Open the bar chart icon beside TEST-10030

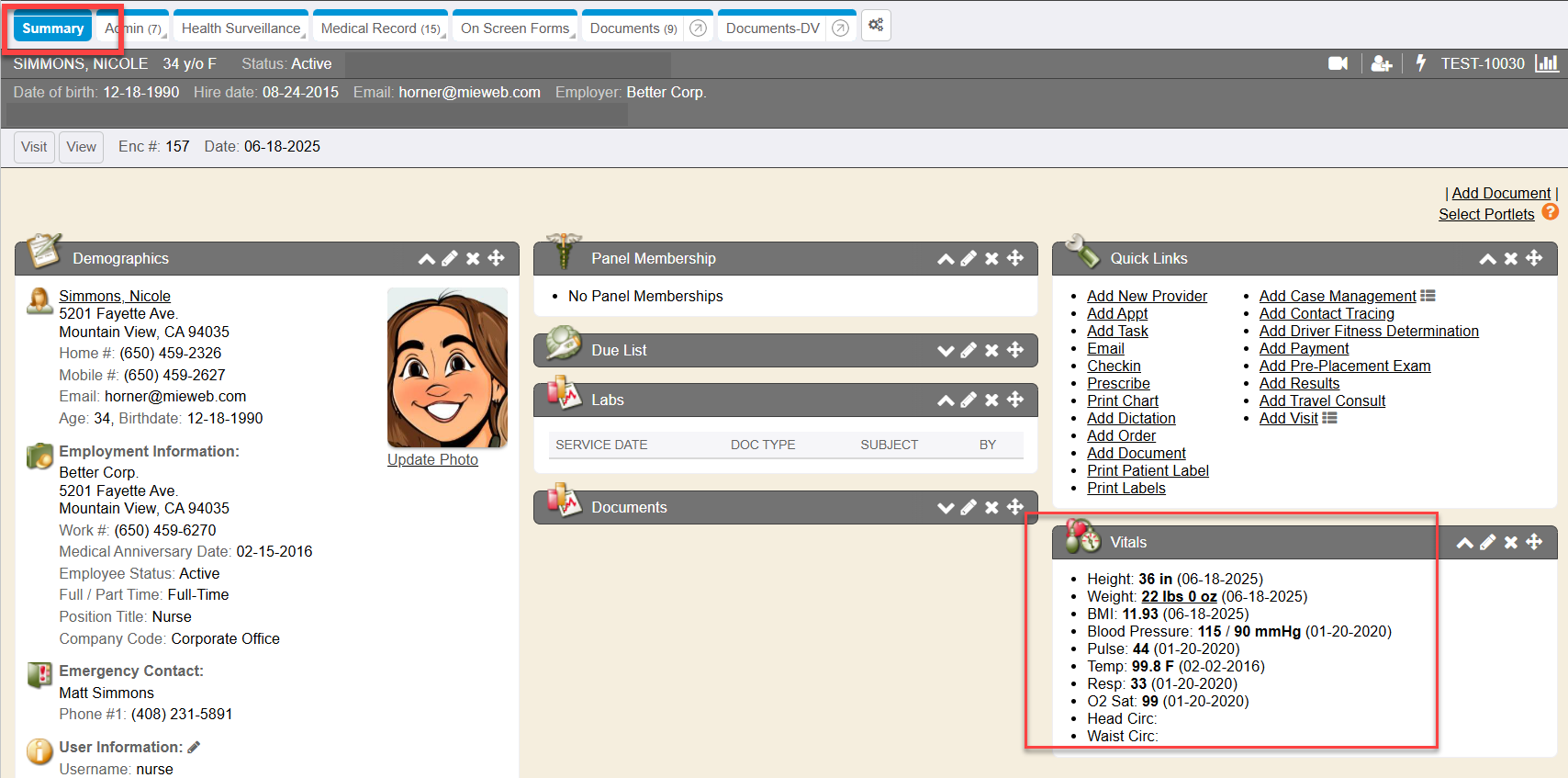point(1547,63)
